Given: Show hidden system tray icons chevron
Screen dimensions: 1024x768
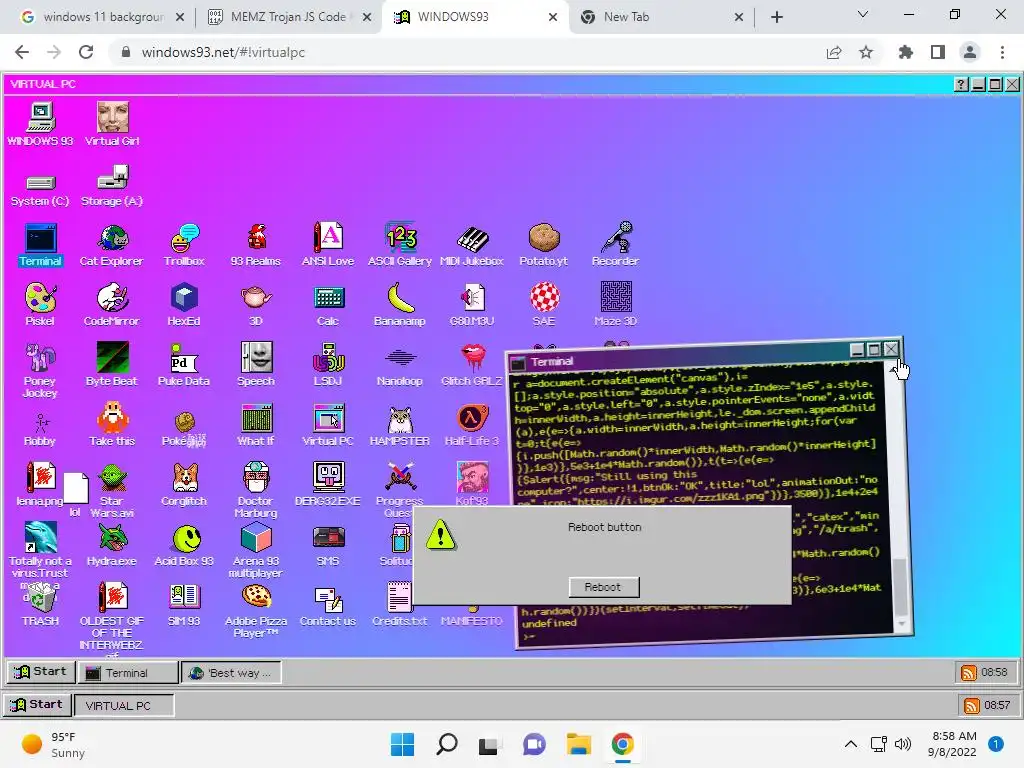Looking at the screenshot, I should click(x=850, y=744).
